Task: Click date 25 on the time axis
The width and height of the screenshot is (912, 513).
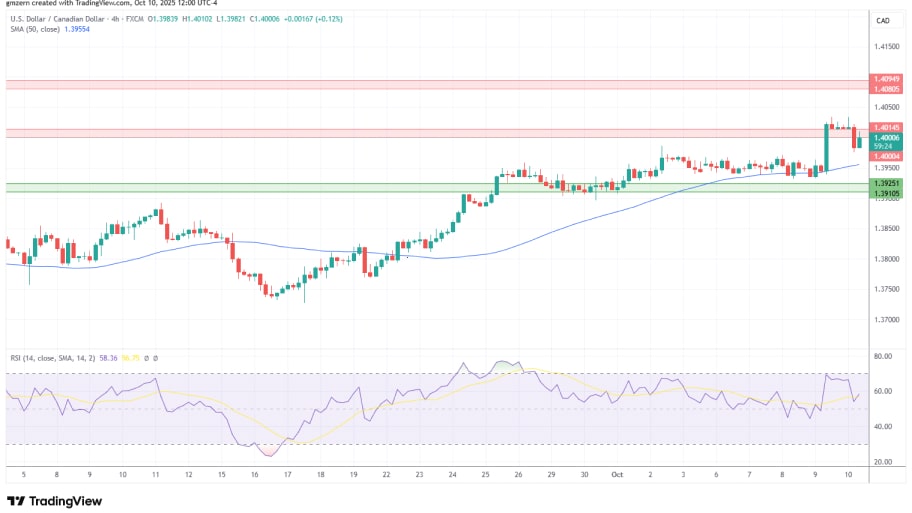Action: [487, 476]
